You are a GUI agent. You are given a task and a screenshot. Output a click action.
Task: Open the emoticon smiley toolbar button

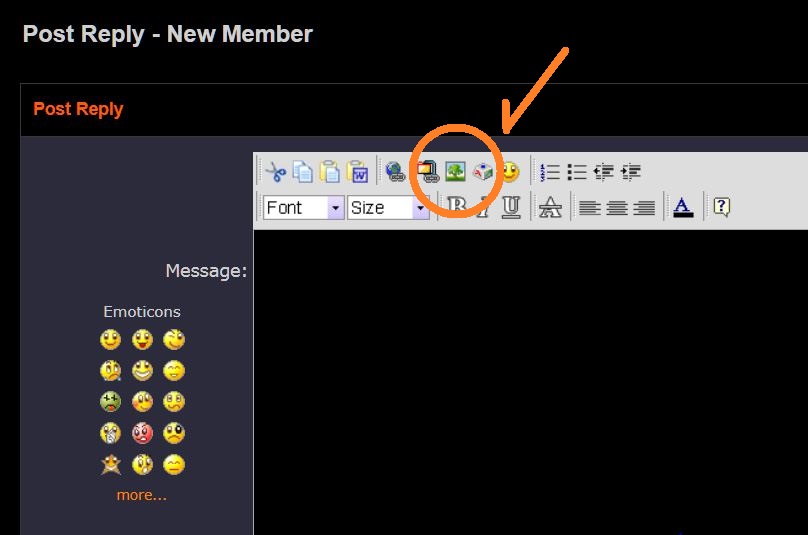[x=510, y=172]
